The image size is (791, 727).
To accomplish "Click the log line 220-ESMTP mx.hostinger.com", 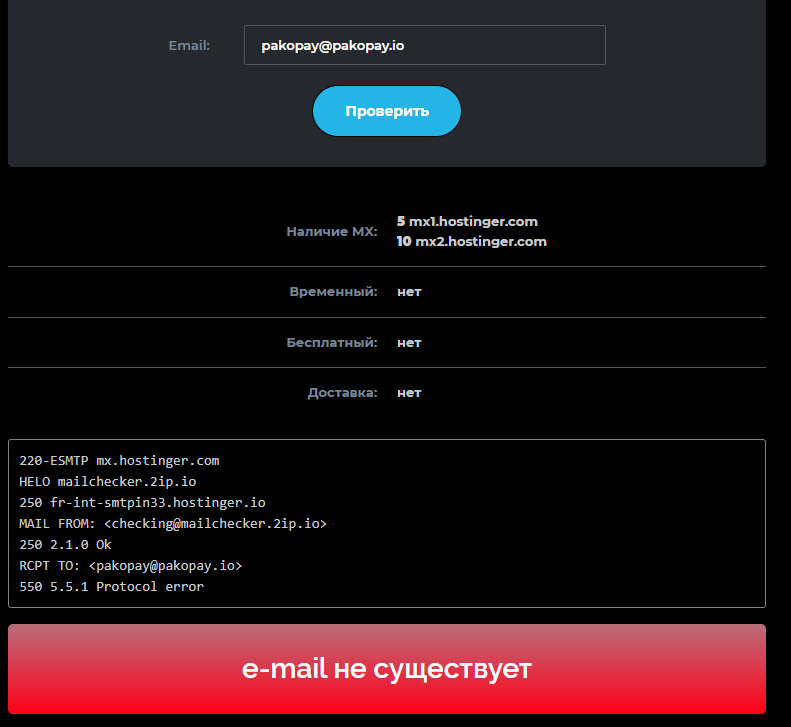I will tap(120, 461).
